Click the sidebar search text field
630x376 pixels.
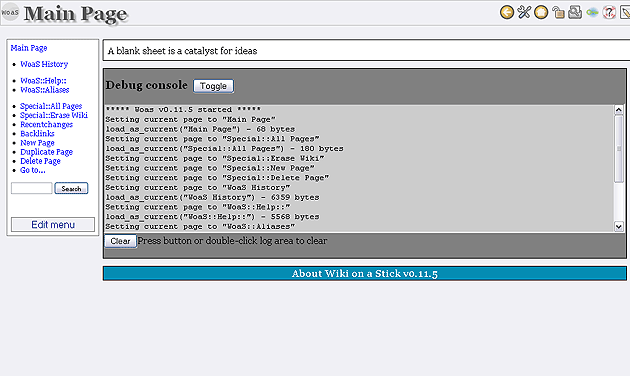tap(32, 188)
